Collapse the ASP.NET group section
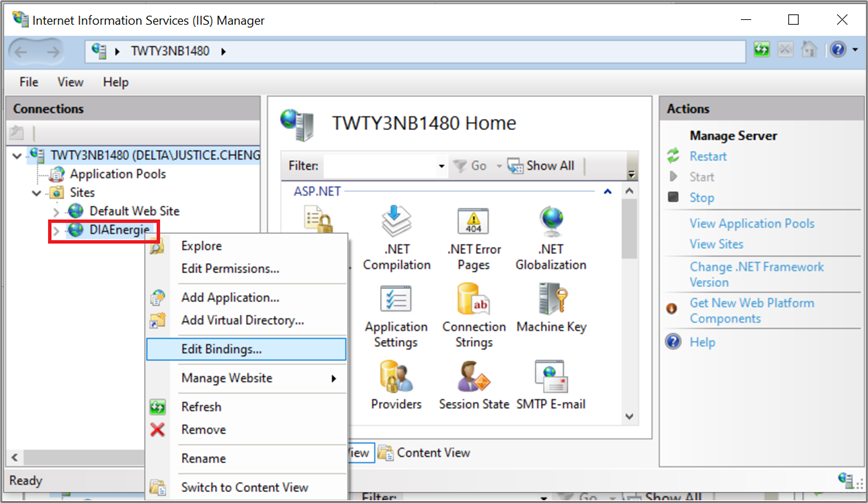 point(607,191)
